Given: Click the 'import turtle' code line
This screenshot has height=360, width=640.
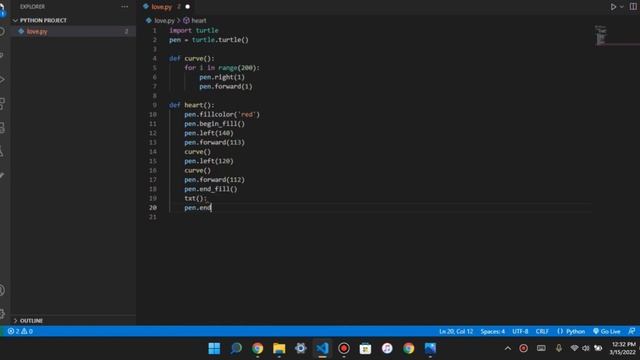Looking at the screenshot, I should click(x=193, y=30).
